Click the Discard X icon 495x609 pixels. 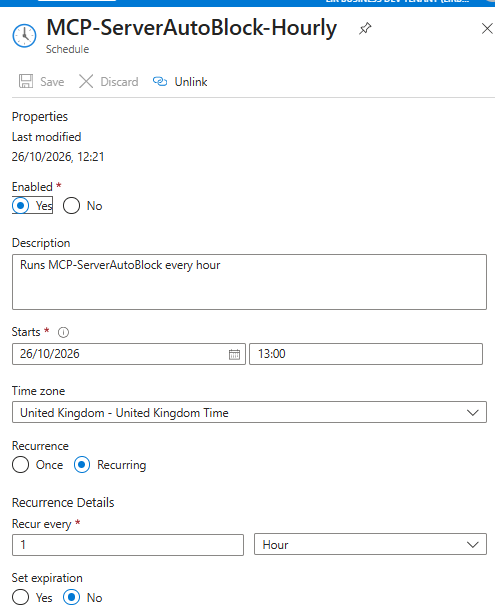tap(86, 82)
